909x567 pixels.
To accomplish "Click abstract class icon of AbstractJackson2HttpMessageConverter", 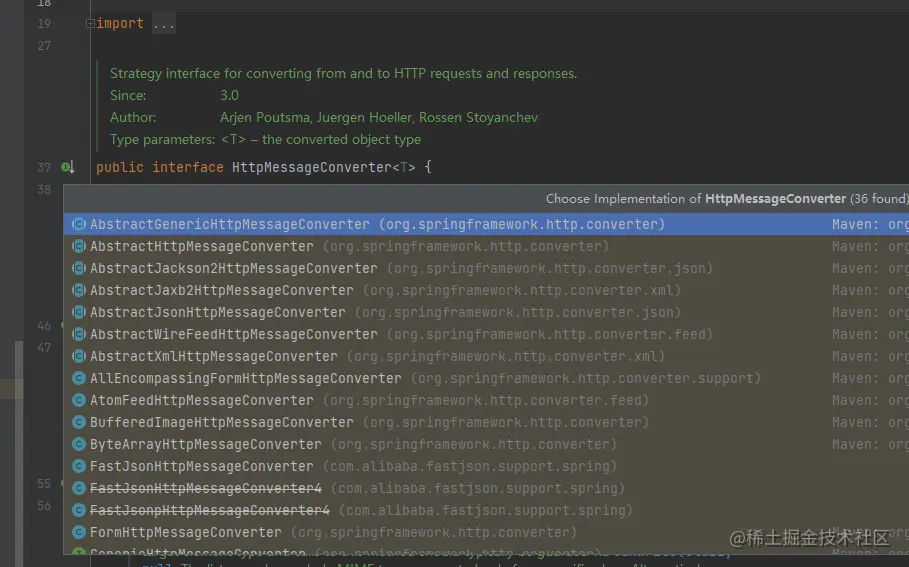I will pos(79,268).
